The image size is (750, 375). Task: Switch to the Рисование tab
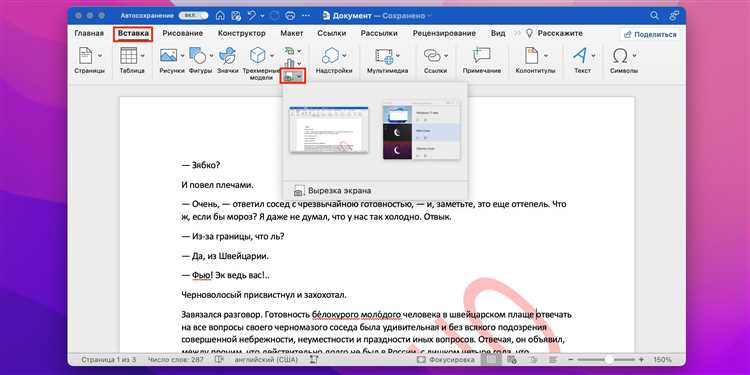[183, 33]
